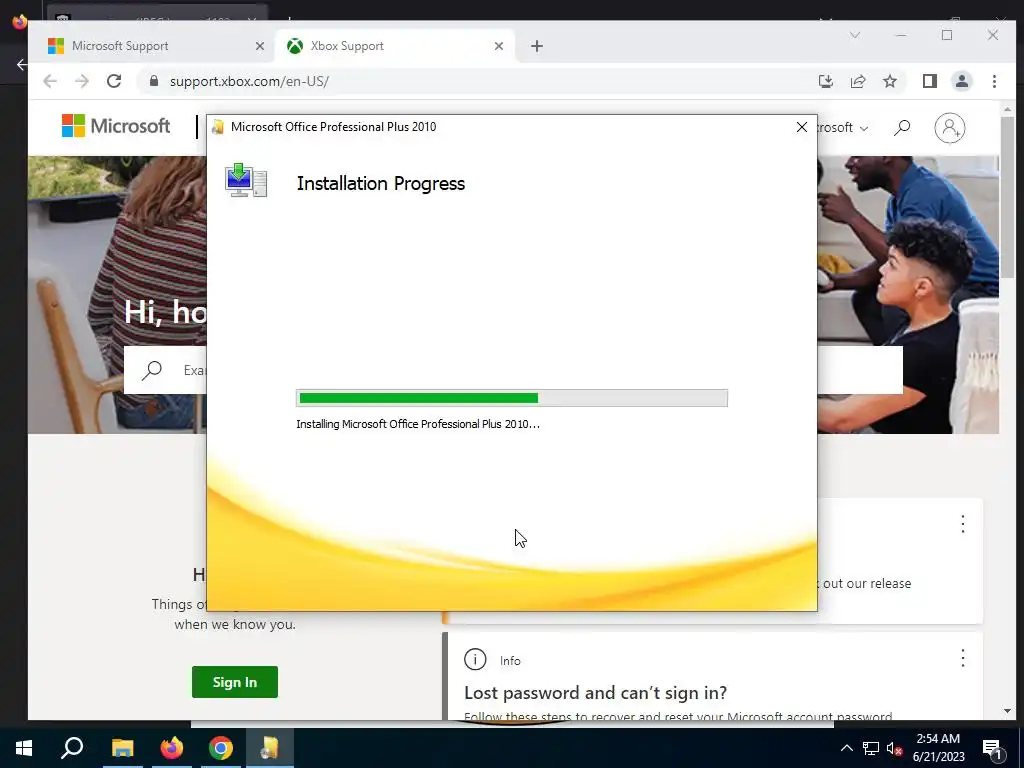The width and height of the screenshot is (1024, 768).
Task: Click the Microsoft logo on the webpage
Action: coord(116,125)
